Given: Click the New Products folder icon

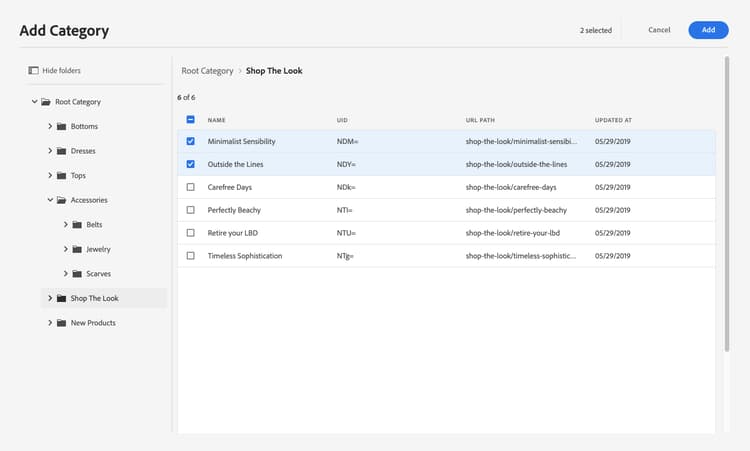Looking at the screenshot, I should (62, 323).
